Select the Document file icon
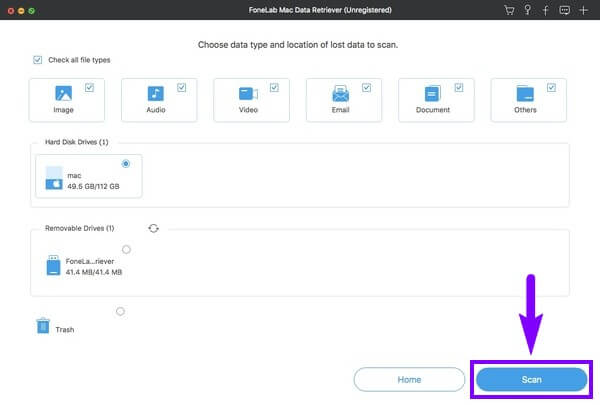The height and width of the screenshot is (405, 600). tap(433, 93)
